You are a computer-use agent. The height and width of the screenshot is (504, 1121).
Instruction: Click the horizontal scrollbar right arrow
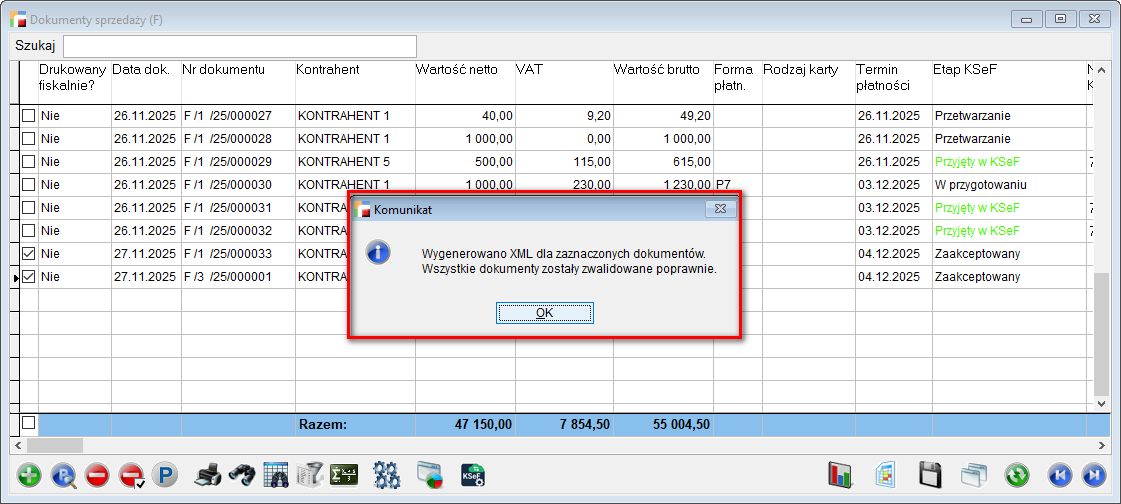(1103, 445)
